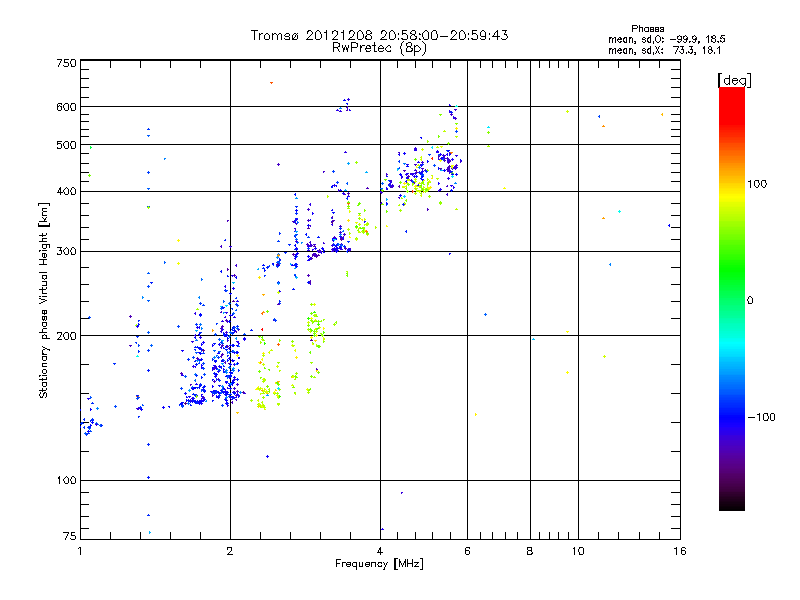Click the y-axis tick label "600"

(66, 107)
